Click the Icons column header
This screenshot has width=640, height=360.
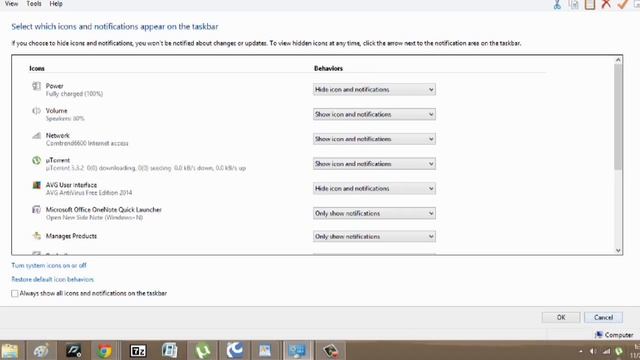(37, 68)
